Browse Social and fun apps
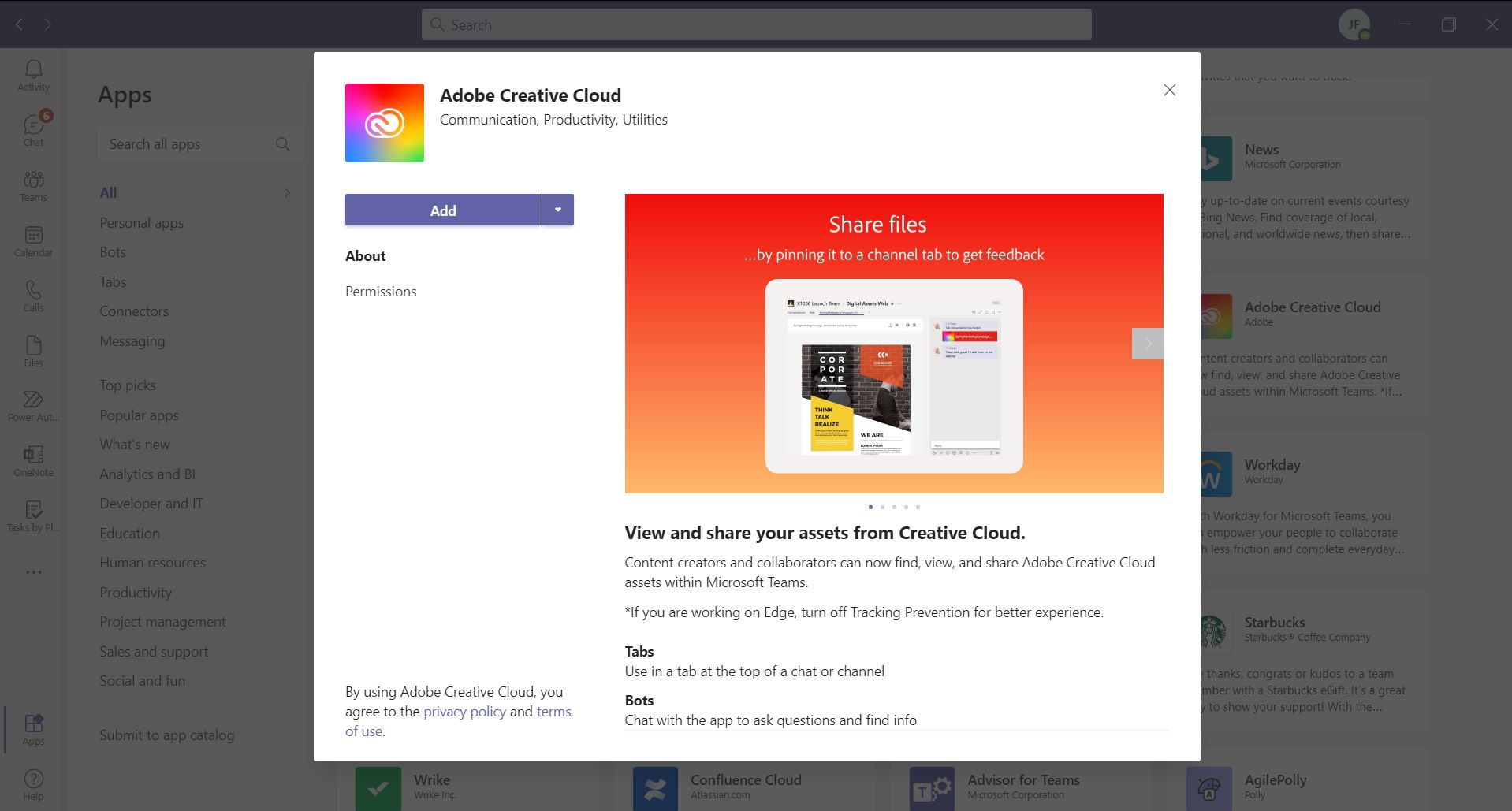This screenshot has width=1512, height=811. (142, 681)
